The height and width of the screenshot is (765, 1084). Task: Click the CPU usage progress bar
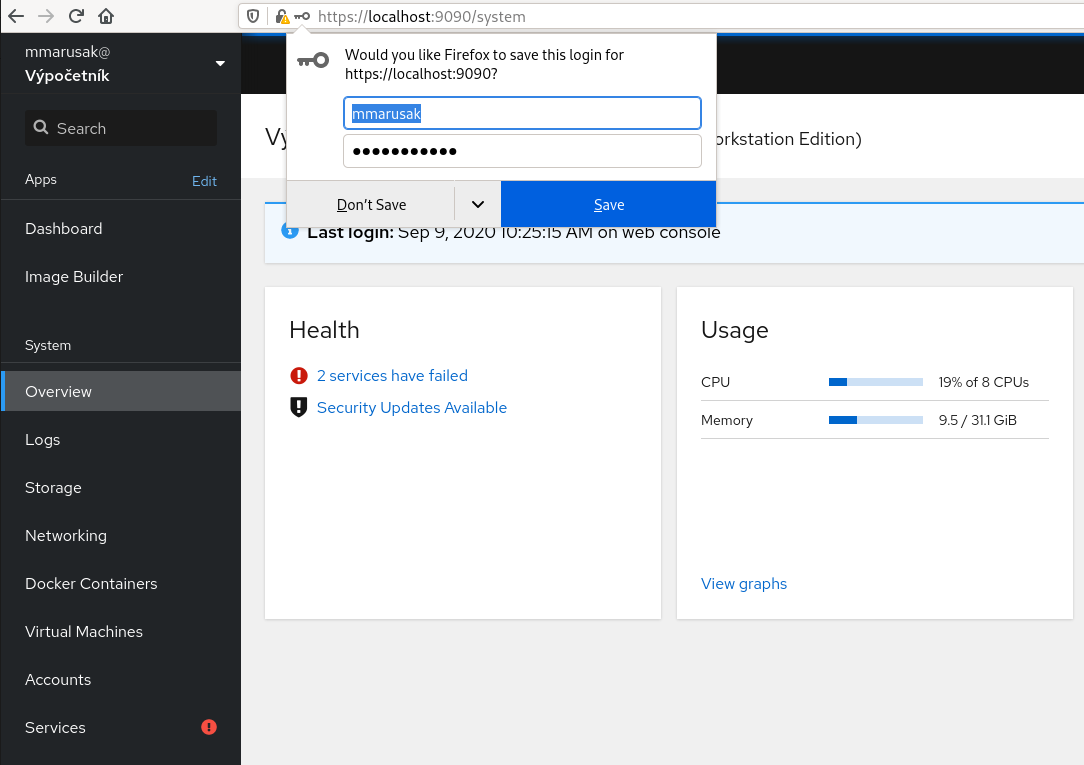pyautogui.click(x=876, y=382)
